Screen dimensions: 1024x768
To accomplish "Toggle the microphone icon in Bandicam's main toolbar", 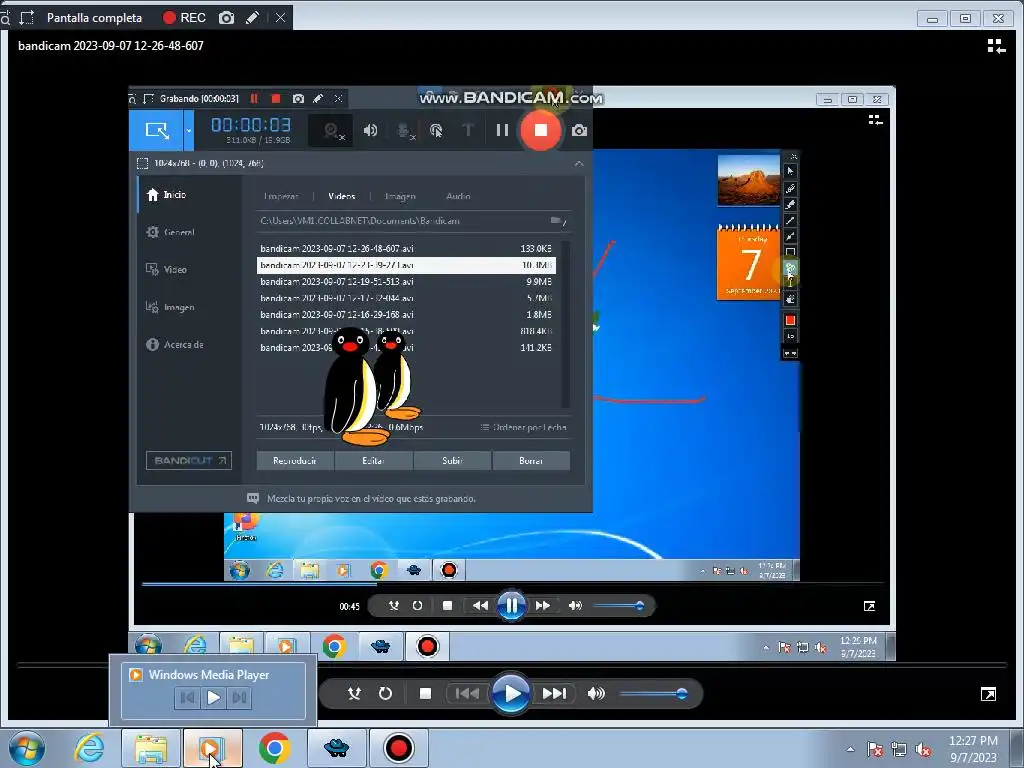I will [406, 130].
